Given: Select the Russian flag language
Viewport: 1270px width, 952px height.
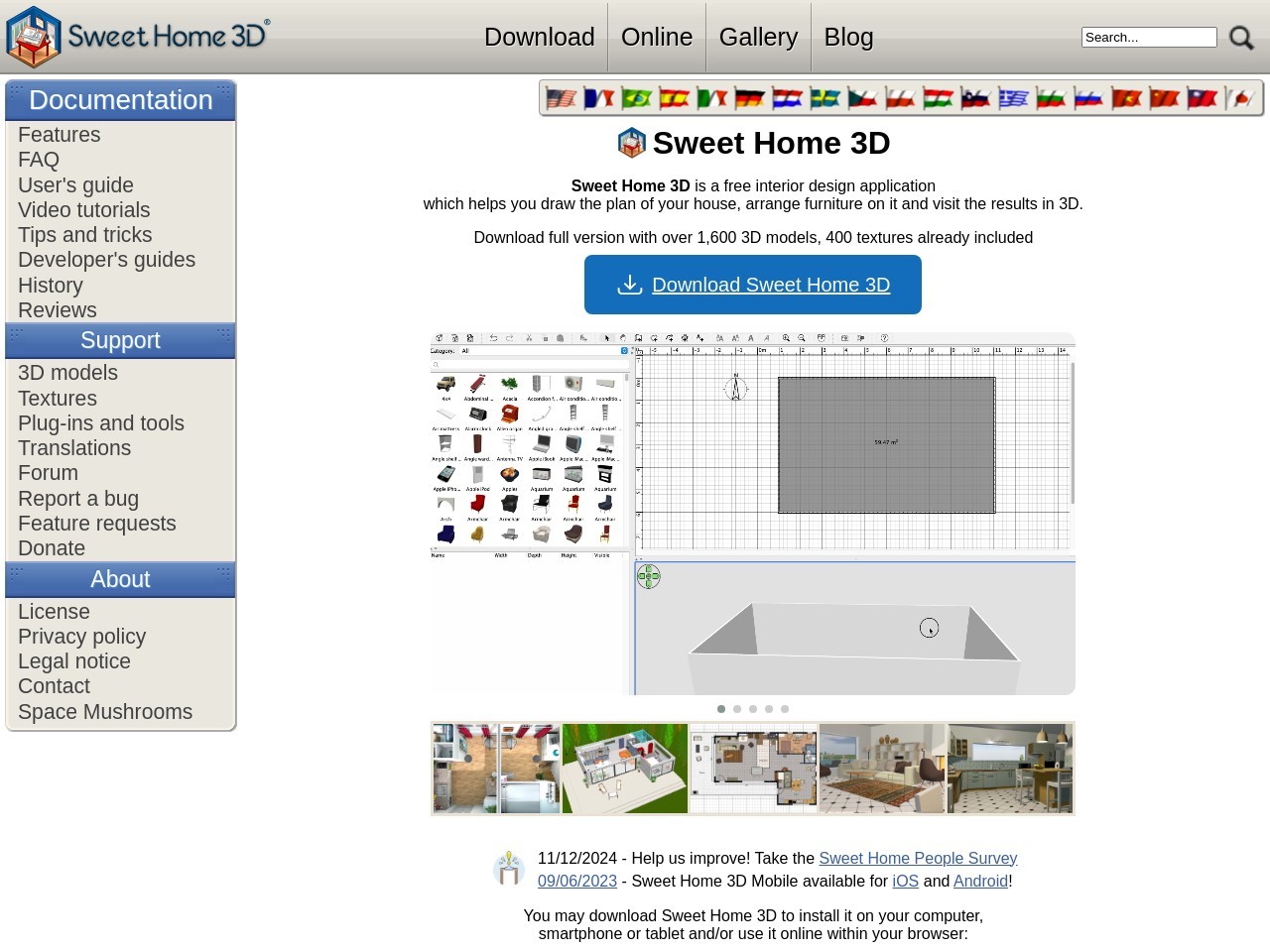Looking at the screenshot, I should coord(1089,98).
